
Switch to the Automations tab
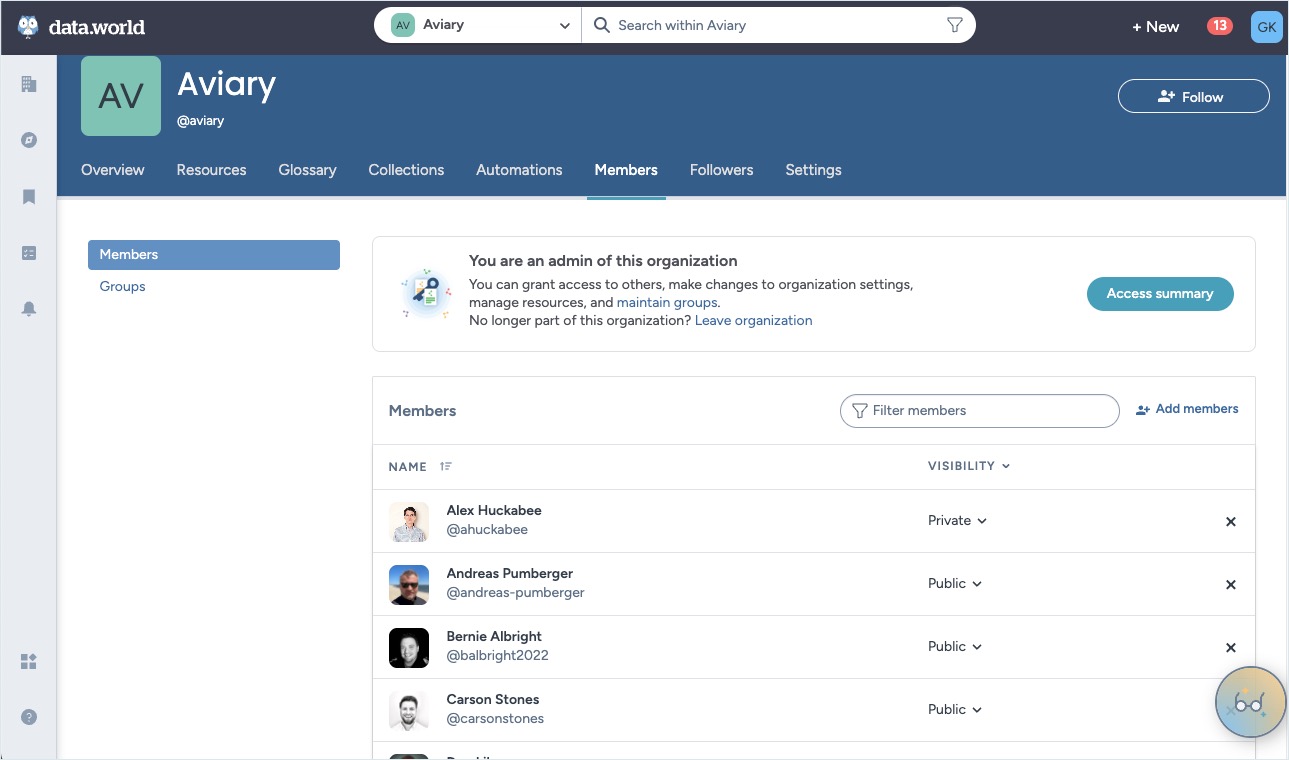[519, 170]
